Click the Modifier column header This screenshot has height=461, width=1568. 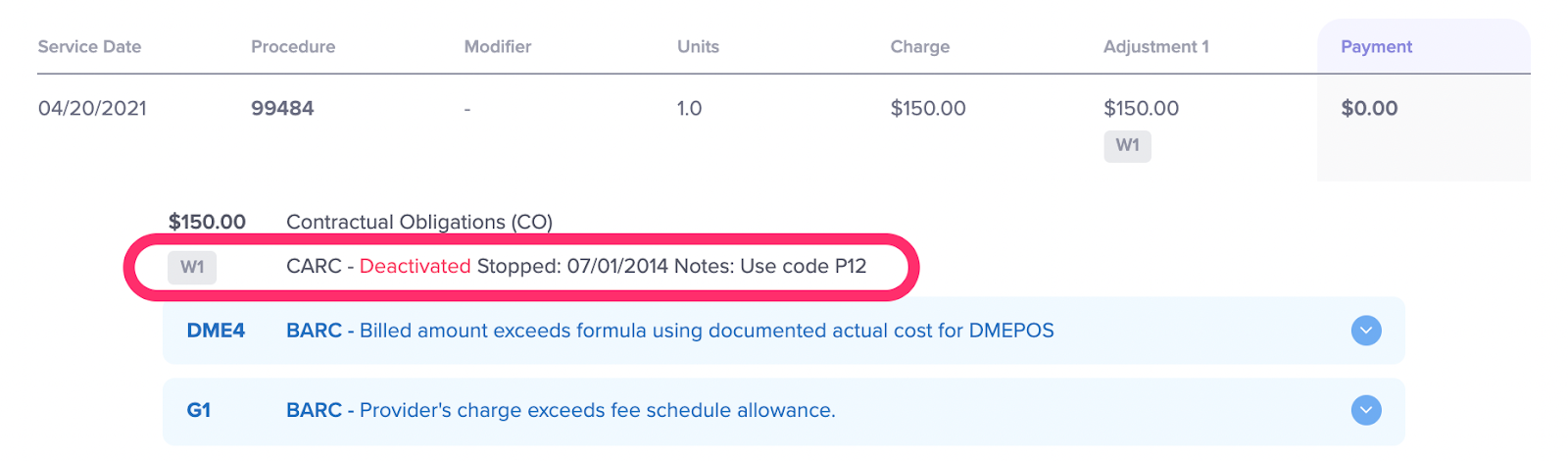pos(498,46)
